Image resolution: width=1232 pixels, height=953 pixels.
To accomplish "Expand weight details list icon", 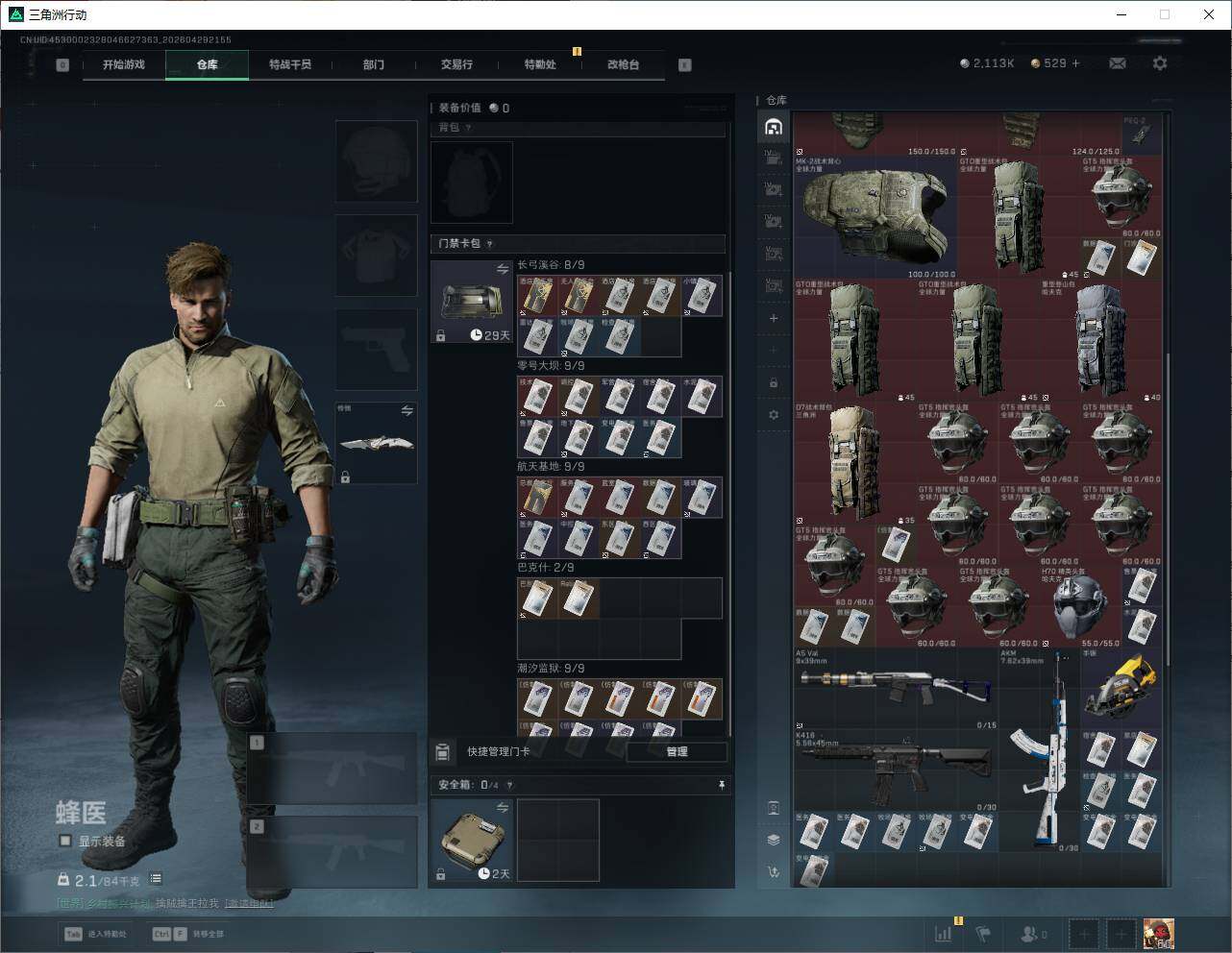I will (156, 879).
